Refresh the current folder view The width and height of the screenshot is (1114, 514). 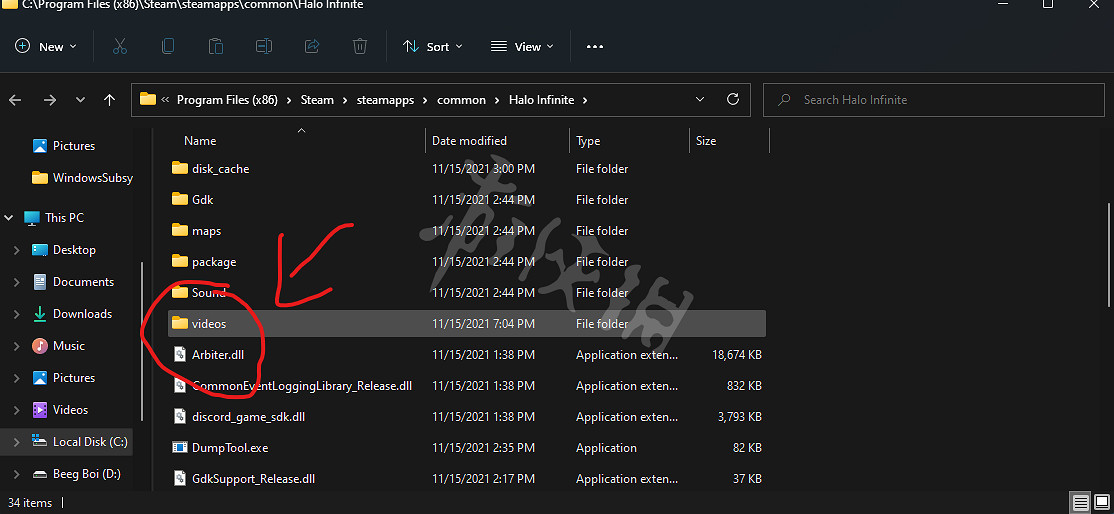click(733, 100)
